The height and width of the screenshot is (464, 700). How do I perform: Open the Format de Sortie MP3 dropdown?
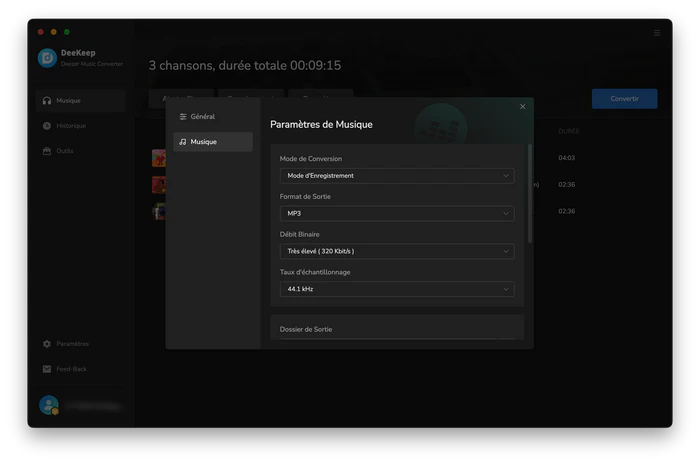[397, 213]
